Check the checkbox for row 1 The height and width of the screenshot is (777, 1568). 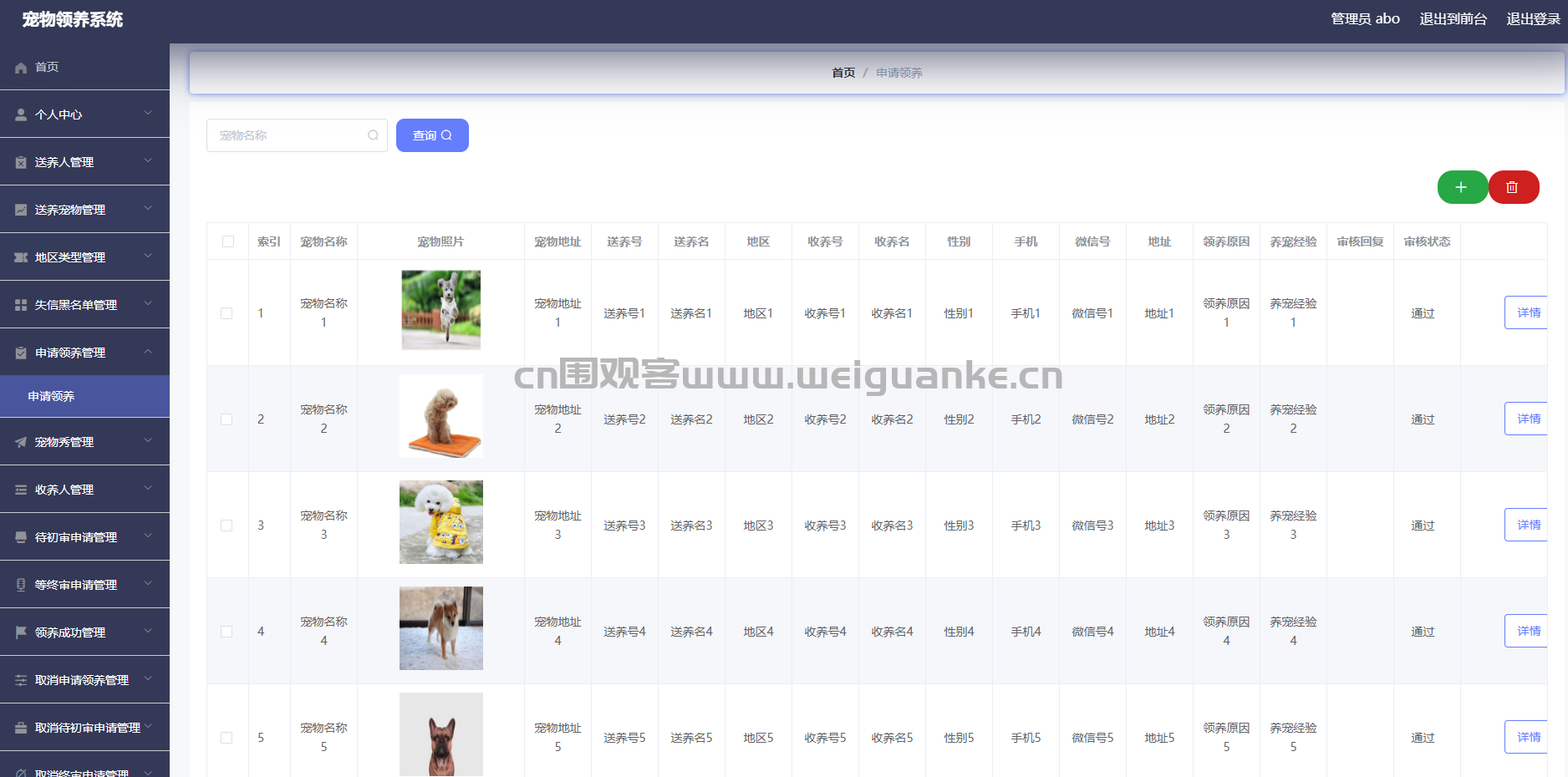click(227, 313)
